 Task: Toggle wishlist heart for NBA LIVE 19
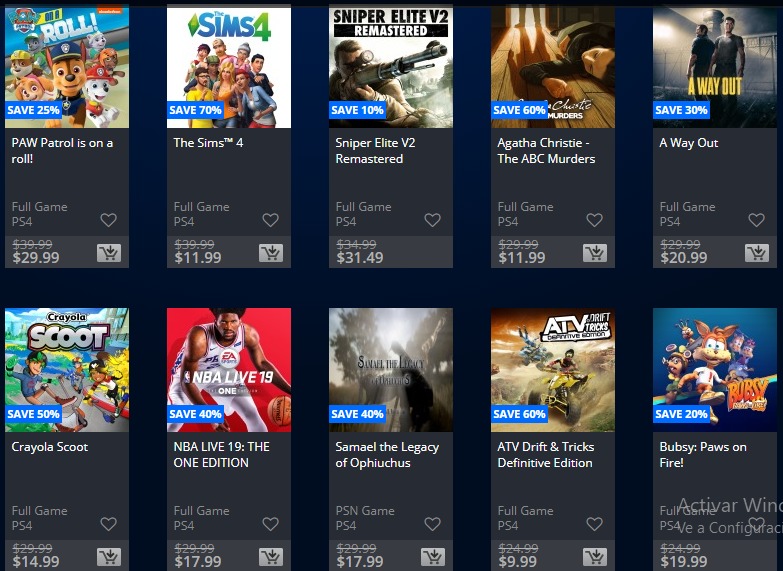[271, 524]
